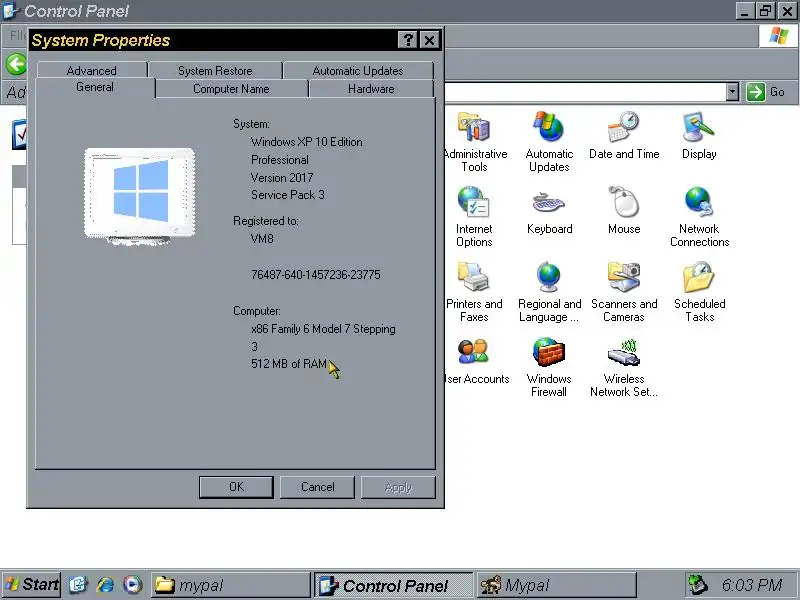The height and width of the screenshot is (600, 800).
Task: Click the help question mark in System Properties
Action: pos(408,40)
